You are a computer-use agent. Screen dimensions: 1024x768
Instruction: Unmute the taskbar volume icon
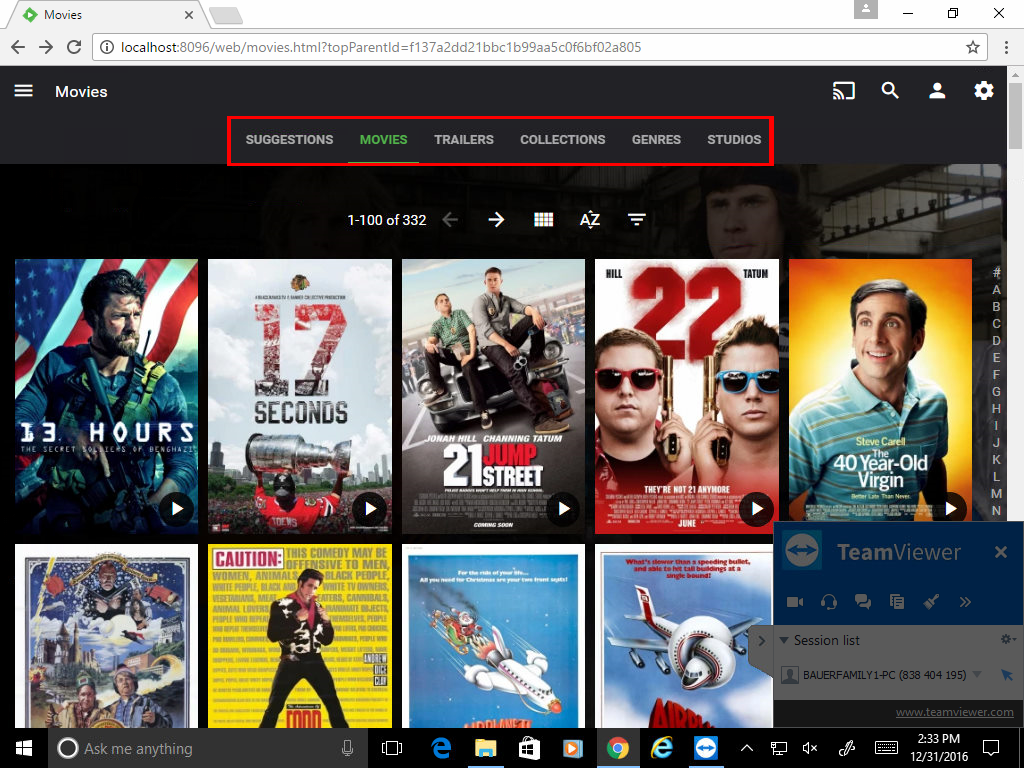click(809, 748)
